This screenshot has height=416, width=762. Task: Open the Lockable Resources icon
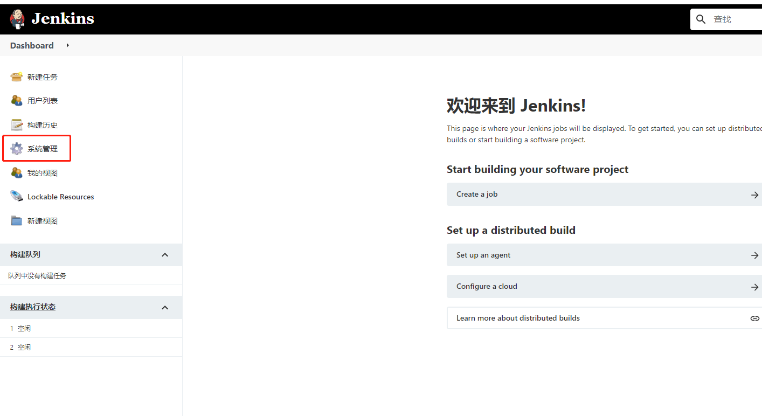tap(17, 196)
